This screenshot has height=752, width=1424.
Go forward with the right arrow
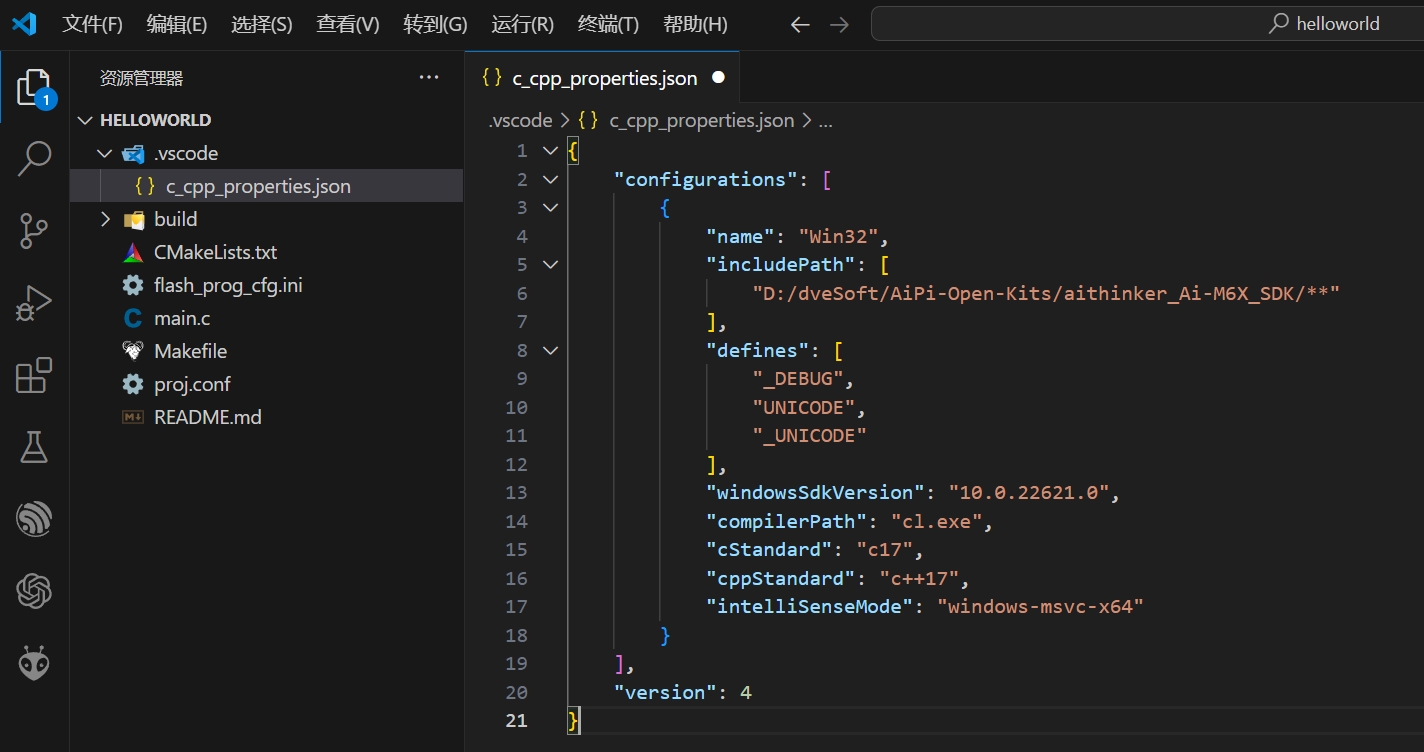[x=839, y=25]
